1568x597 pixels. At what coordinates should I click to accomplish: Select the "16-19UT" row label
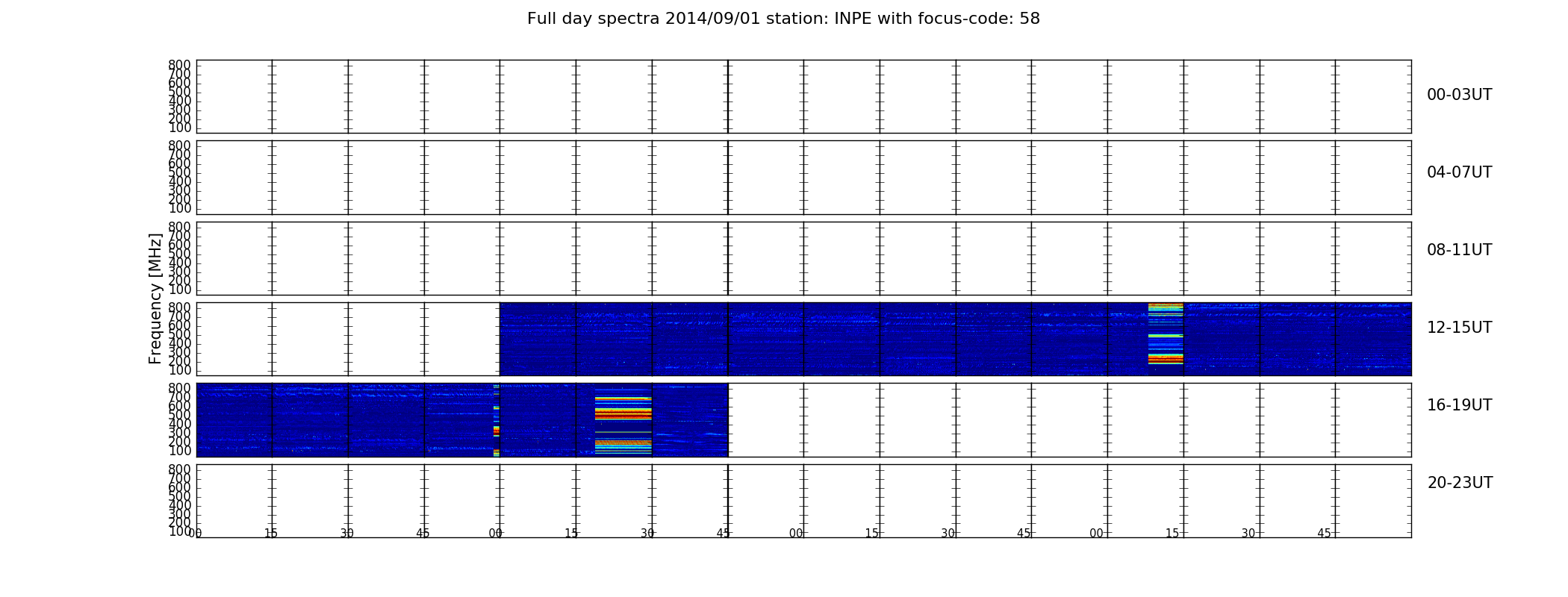pyautogui.click(x=1459, y=405)
